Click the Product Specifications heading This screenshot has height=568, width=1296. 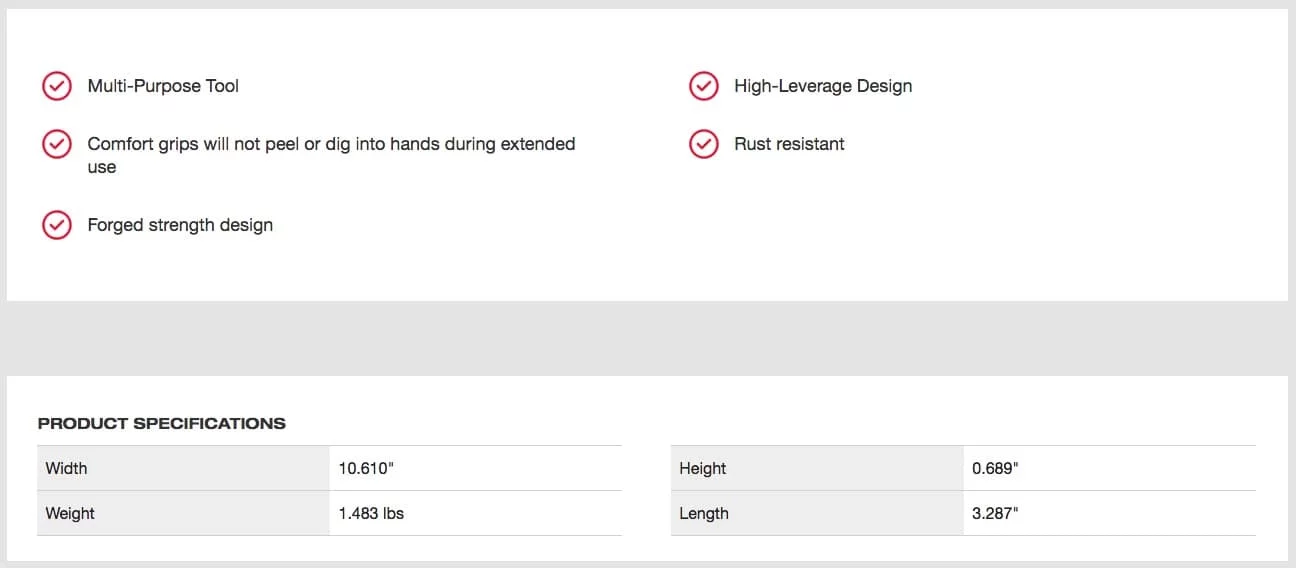click(x=162, y=423)
